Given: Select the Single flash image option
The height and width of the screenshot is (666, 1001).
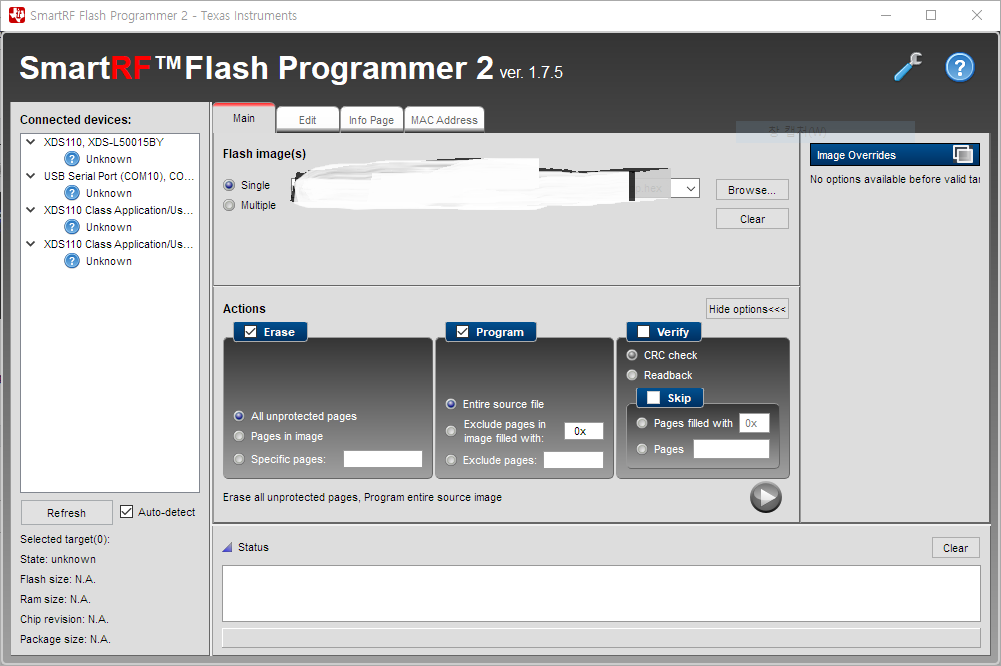Looking at the screenshot, I should click(229, 185).
